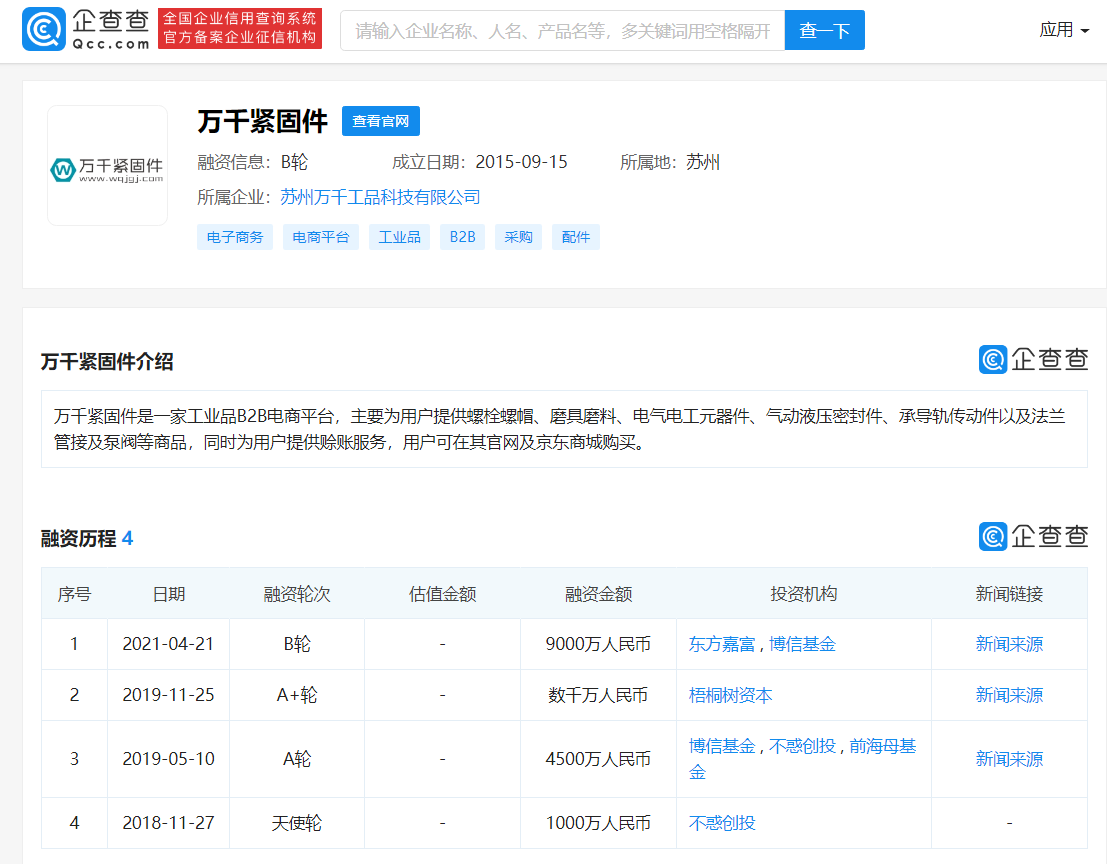1107x864 pixels.
Task: Open 博信基金 link in B轮 row
Action: point(802,644)
